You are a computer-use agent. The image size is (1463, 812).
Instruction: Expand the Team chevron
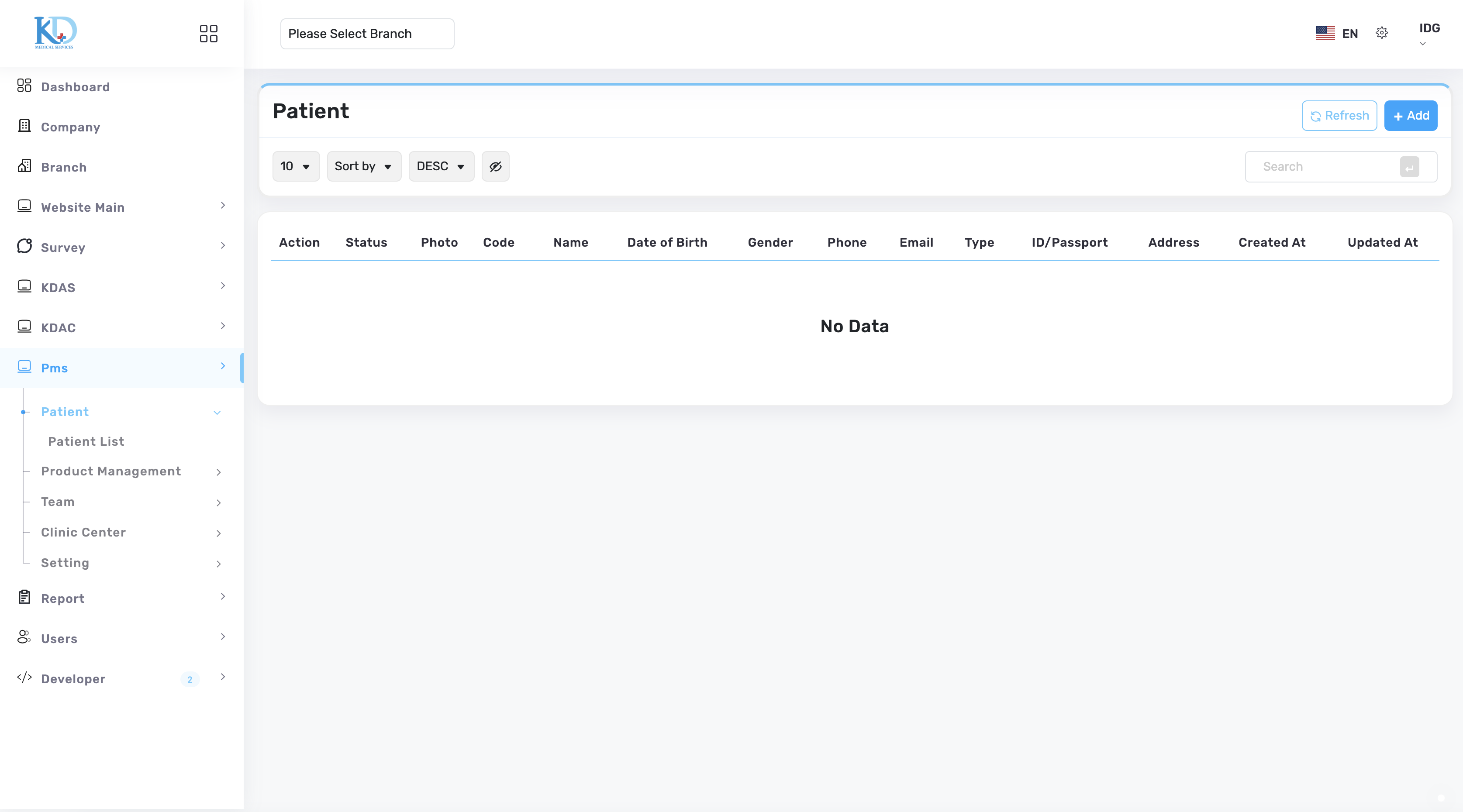(x=219, y=503)
